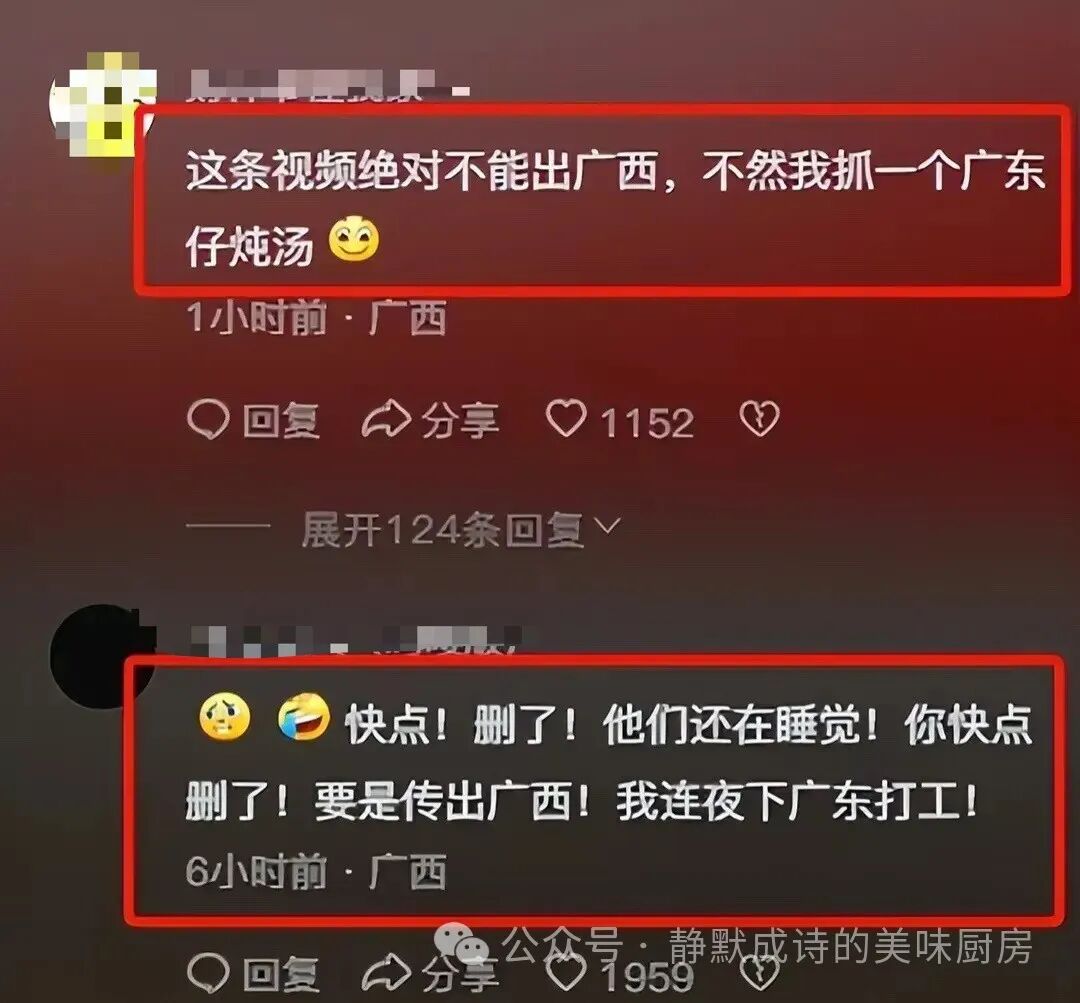Tap the share arrow icon under first comment
The width and height of the screenshot is (1080, 1003).
(386, 420)
